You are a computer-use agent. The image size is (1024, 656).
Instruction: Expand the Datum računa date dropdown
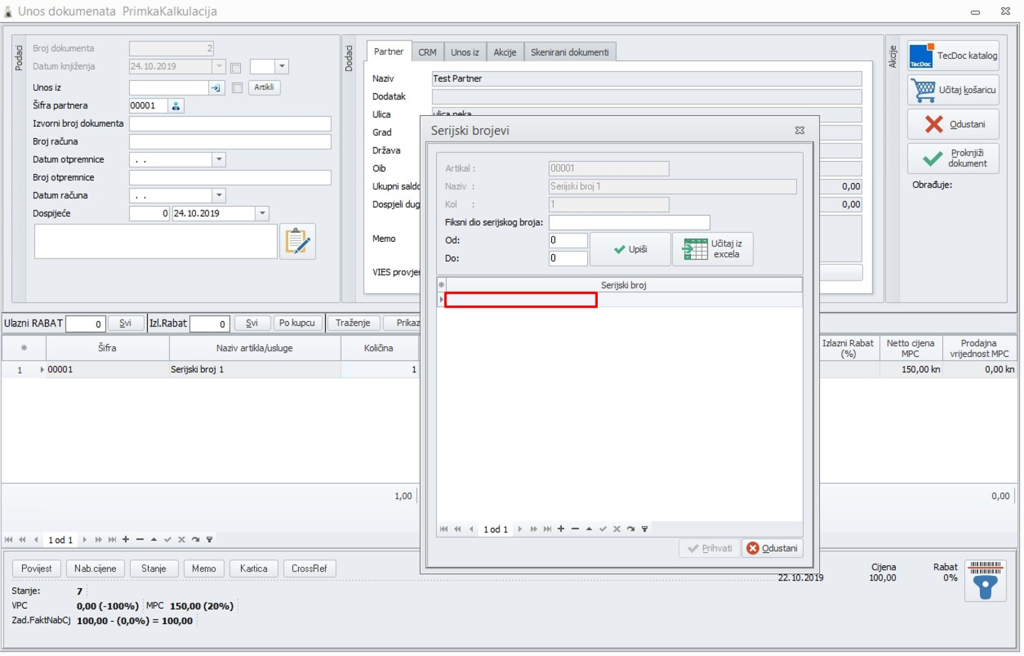[218, 196]
